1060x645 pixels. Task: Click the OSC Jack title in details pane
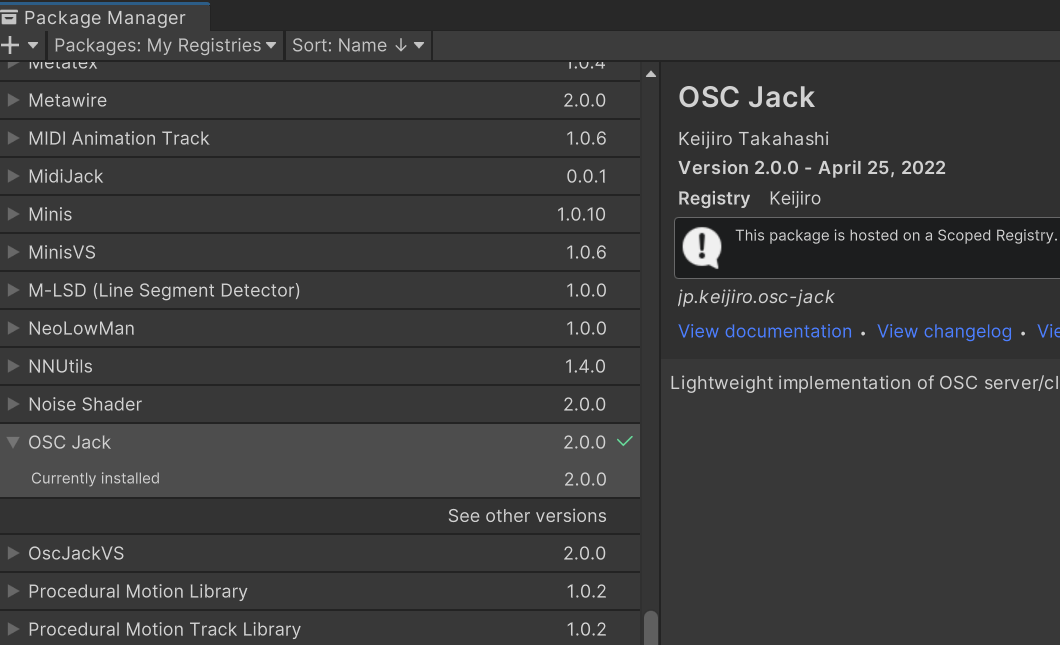point(746,97)
